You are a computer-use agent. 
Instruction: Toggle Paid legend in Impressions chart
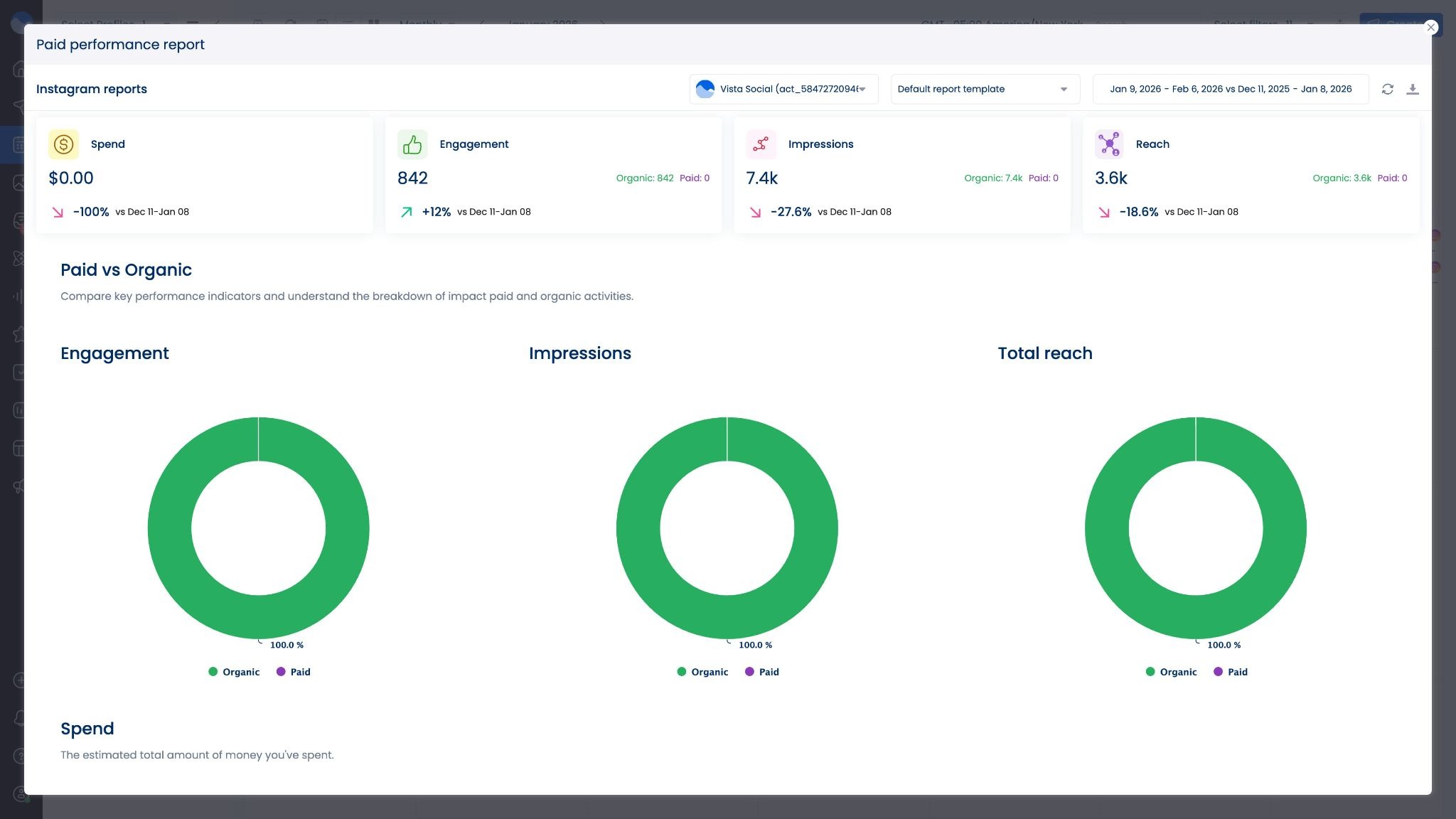coord(762,672)
